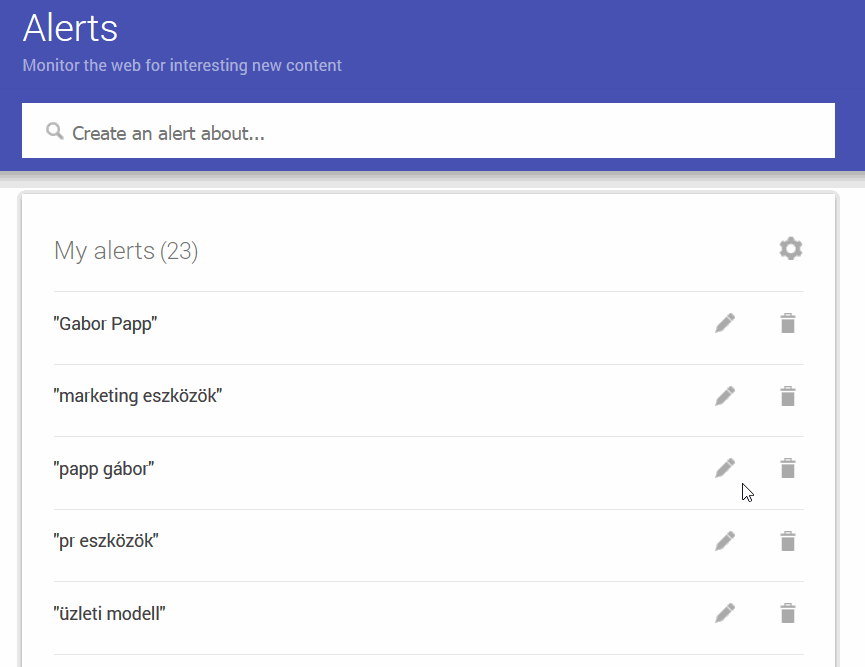
Task: Edit the "papp gábor" alert
Action: tap(725, 468)
